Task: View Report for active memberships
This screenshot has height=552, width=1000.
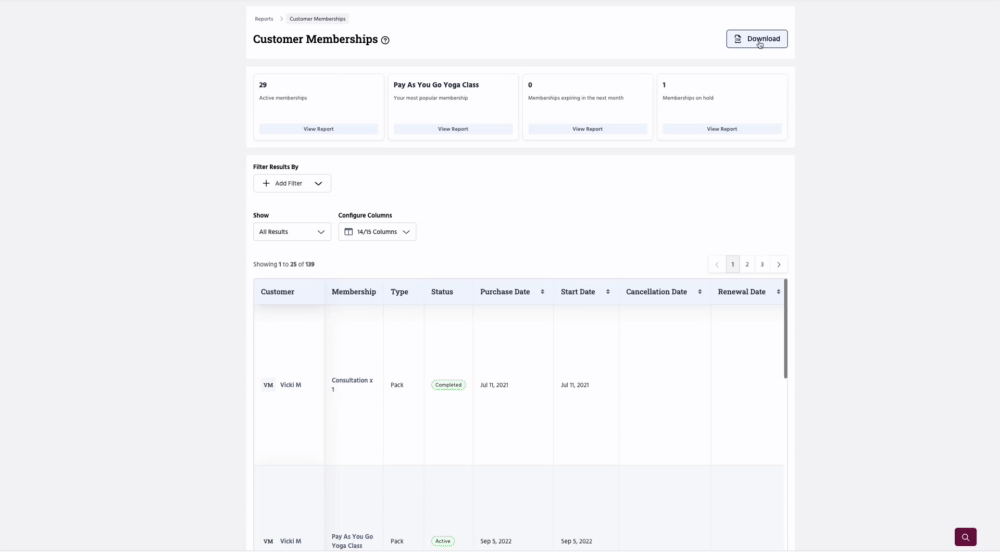Action: (318, 129)
